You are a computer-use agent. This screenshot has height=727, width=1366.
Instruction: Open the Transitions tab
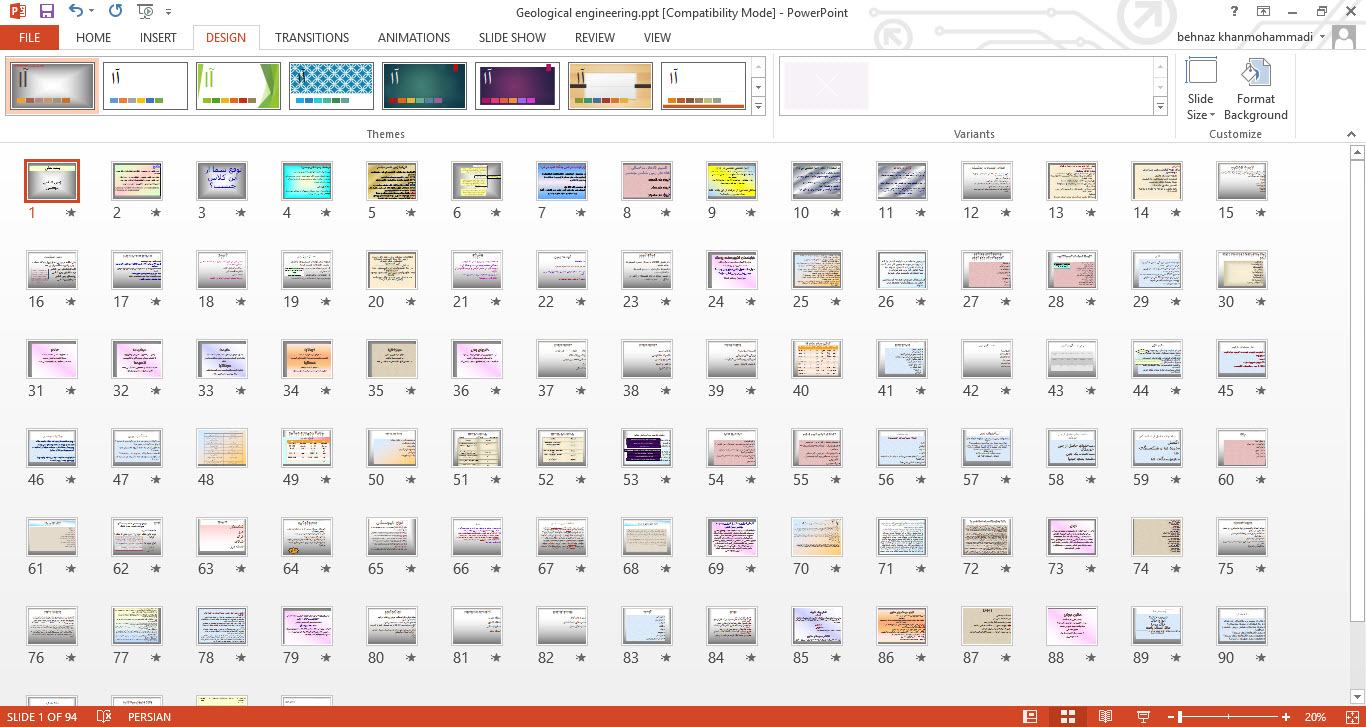[312, 38]
